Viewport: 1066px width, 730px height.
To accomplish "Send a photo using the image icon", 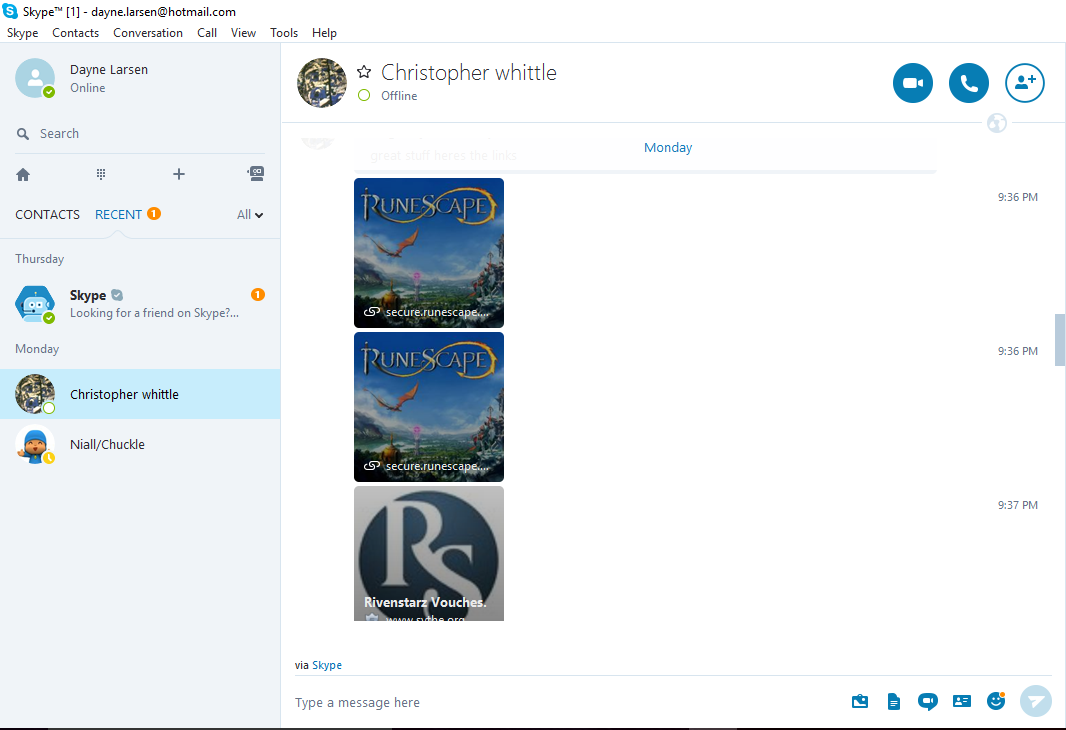I will point(860,701).
